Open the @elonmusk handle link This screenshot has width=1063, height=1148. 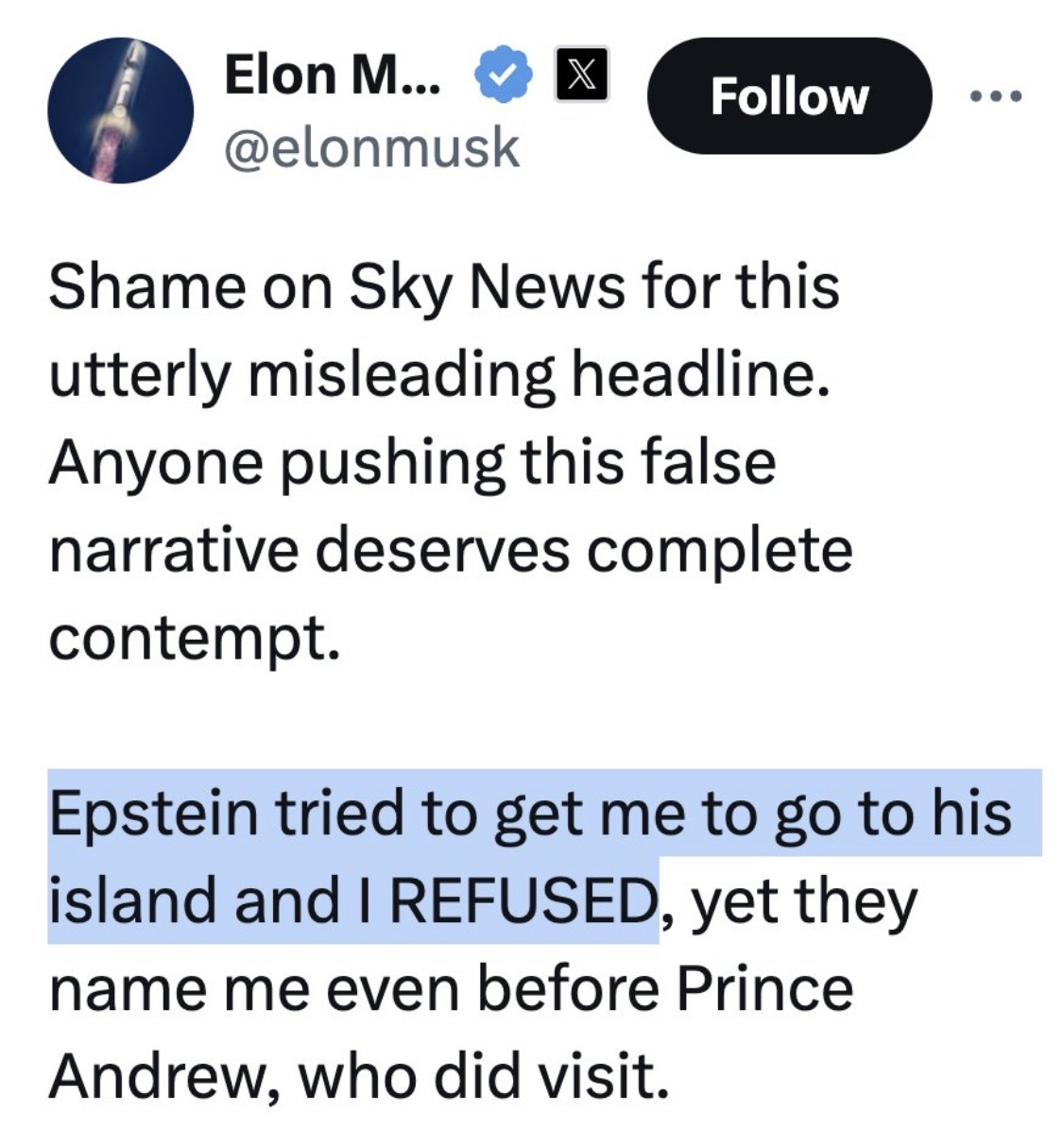point(370,147)
